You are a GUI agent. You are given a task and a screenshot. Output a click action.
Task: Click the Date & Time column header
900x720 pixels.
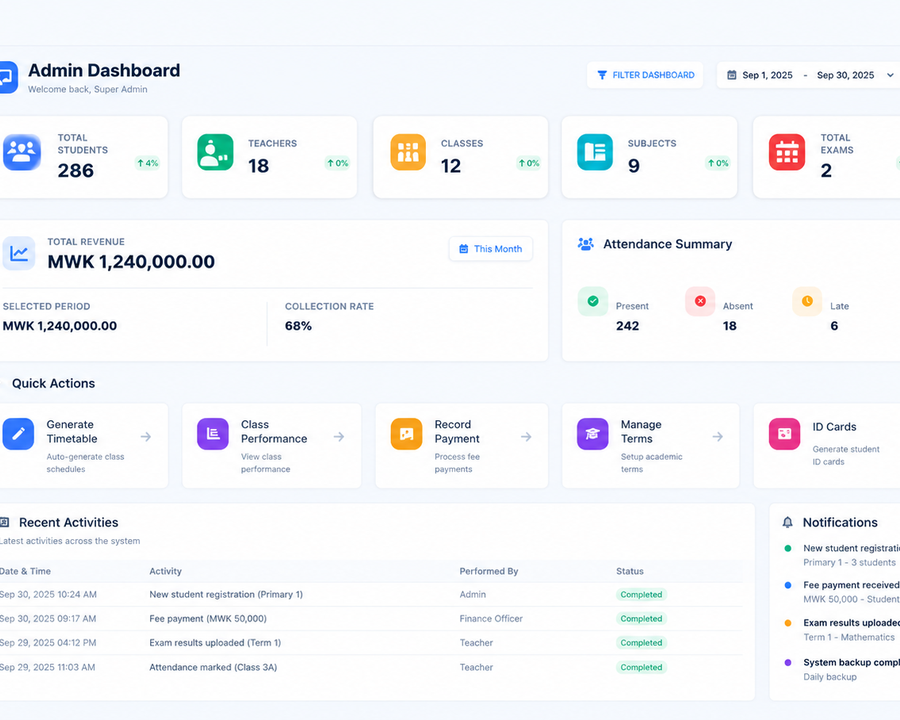coord(25,571)
